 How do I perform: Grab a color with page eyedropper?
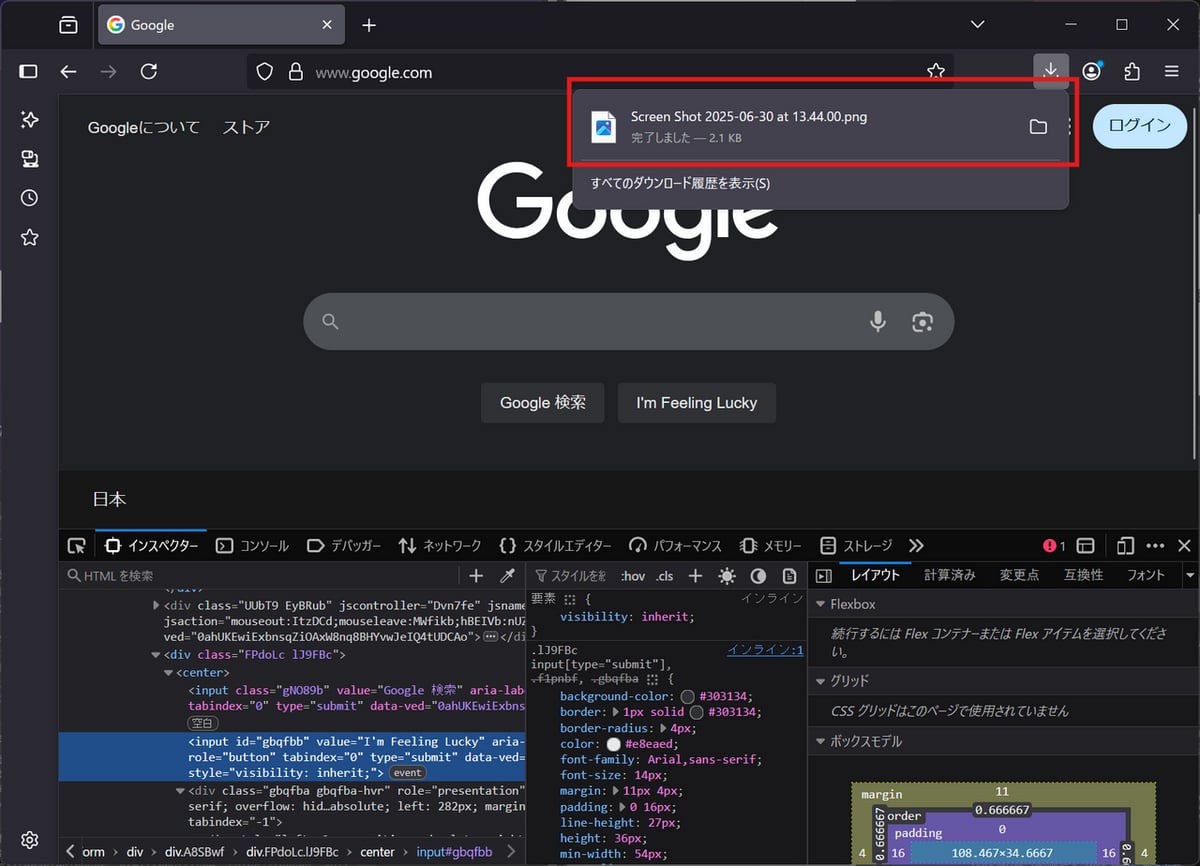click(x=507, y=576)
